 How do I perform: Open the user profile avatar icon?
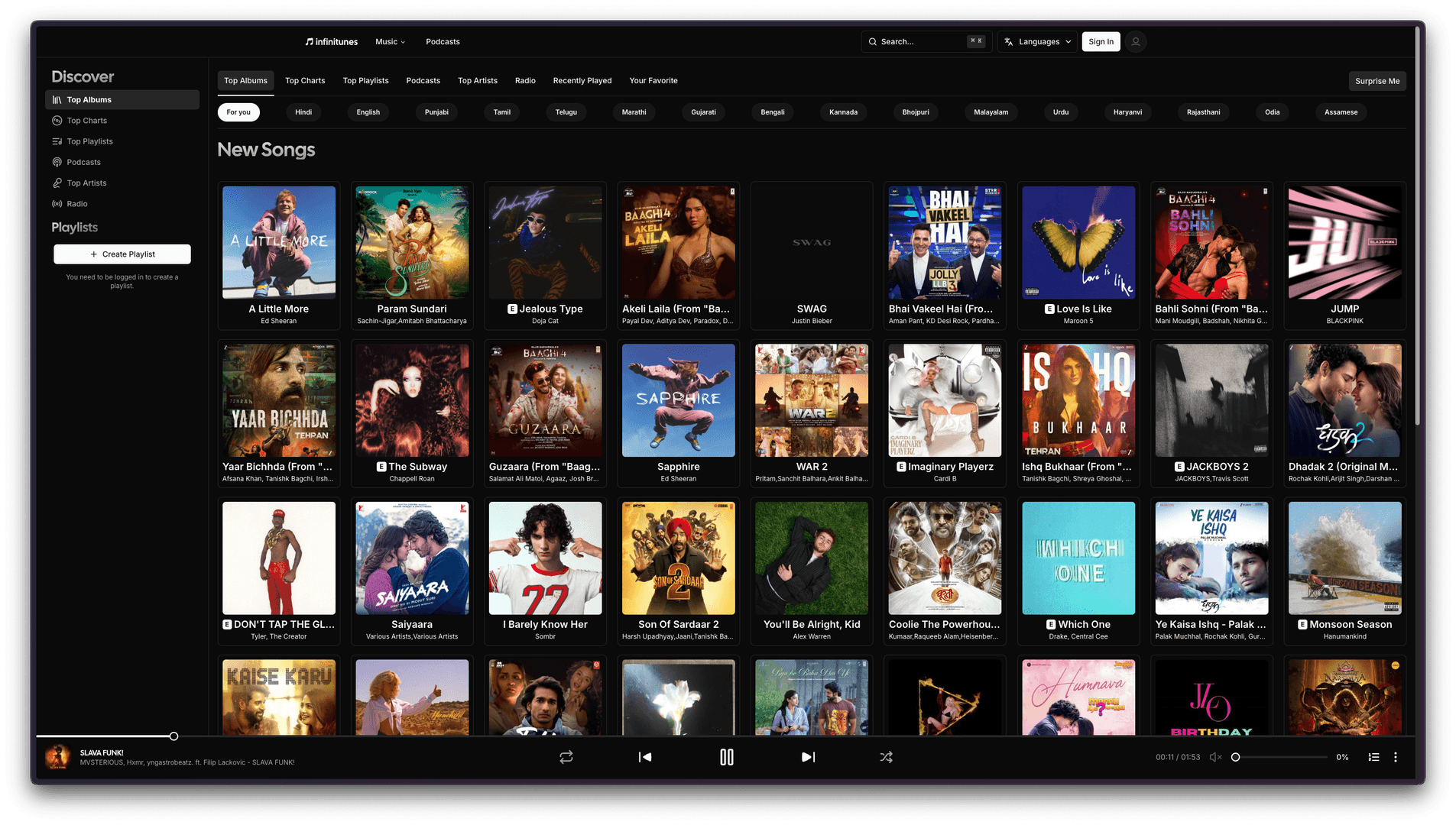click(1136, 42)
